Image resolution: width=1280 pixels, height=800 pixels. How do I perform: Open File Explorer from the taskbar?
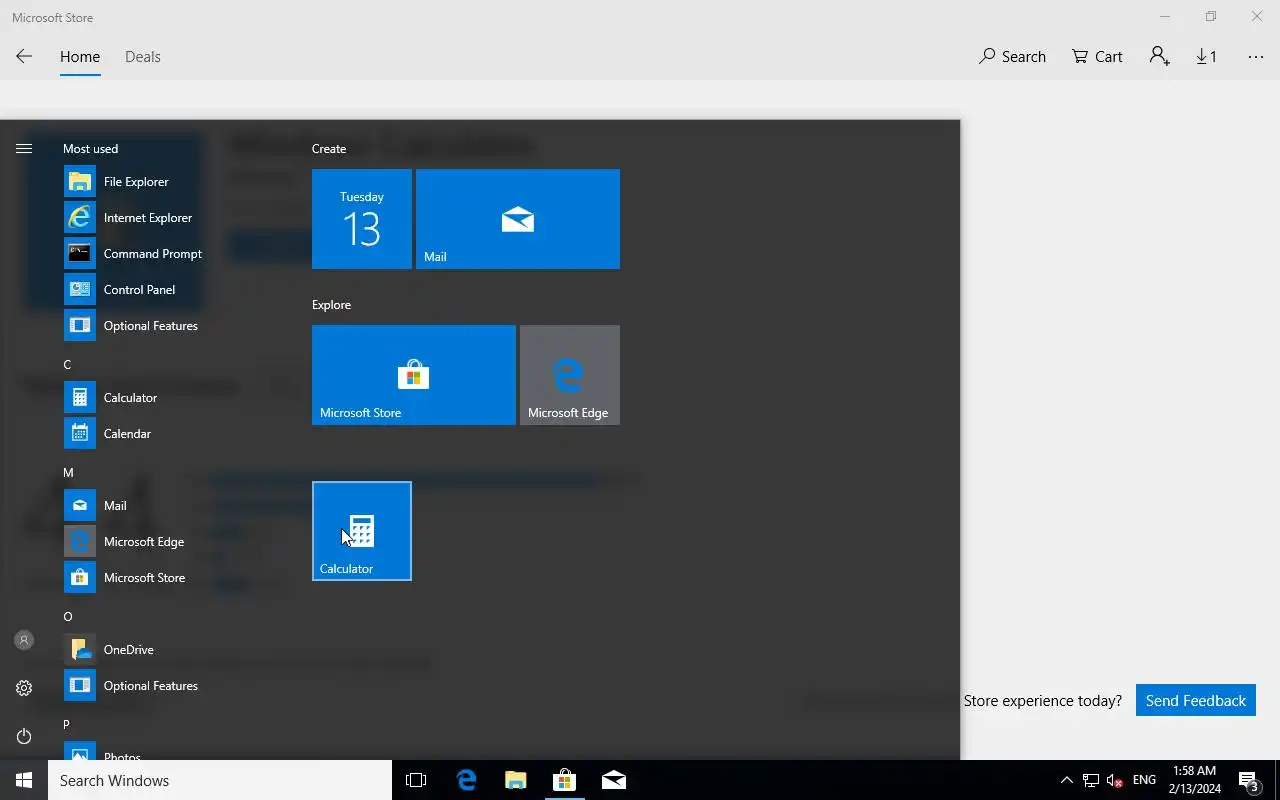click(x=515, y=780)
